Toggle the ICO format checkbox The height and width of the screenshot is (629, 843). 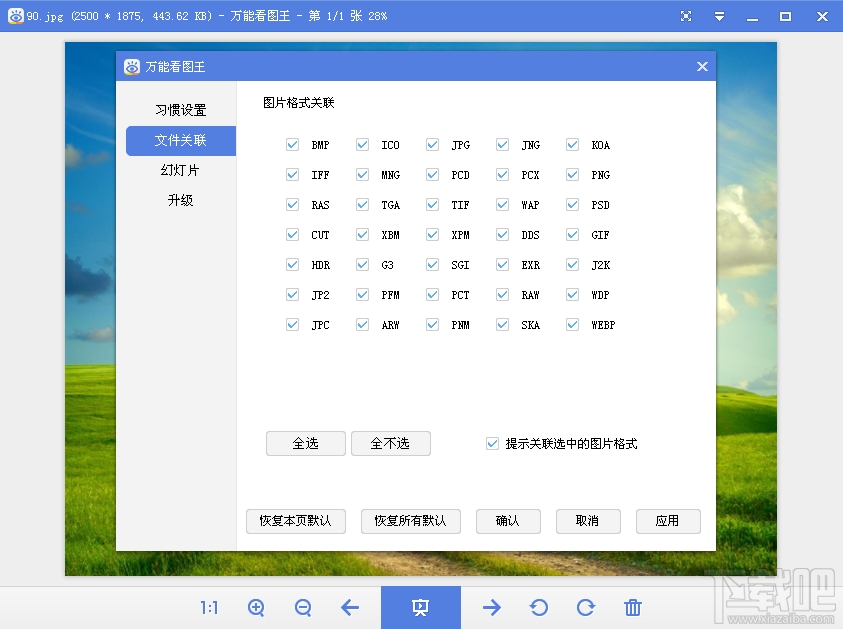(362, 145)
